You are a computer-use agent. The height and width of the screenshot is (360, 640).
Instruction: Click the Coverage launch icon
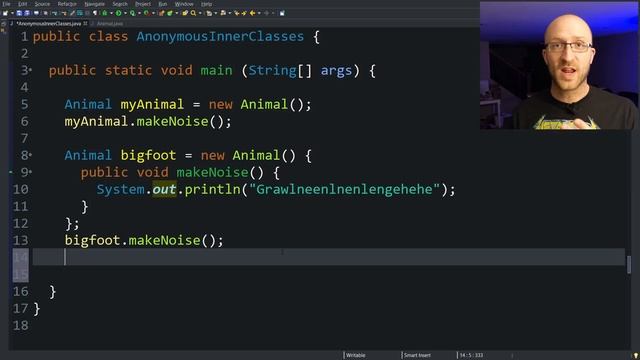pos(132,13)
